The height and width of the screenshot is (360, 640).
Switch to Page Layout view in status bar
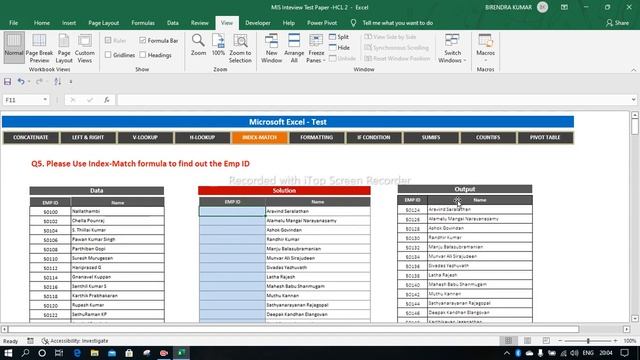click(527, 340)
